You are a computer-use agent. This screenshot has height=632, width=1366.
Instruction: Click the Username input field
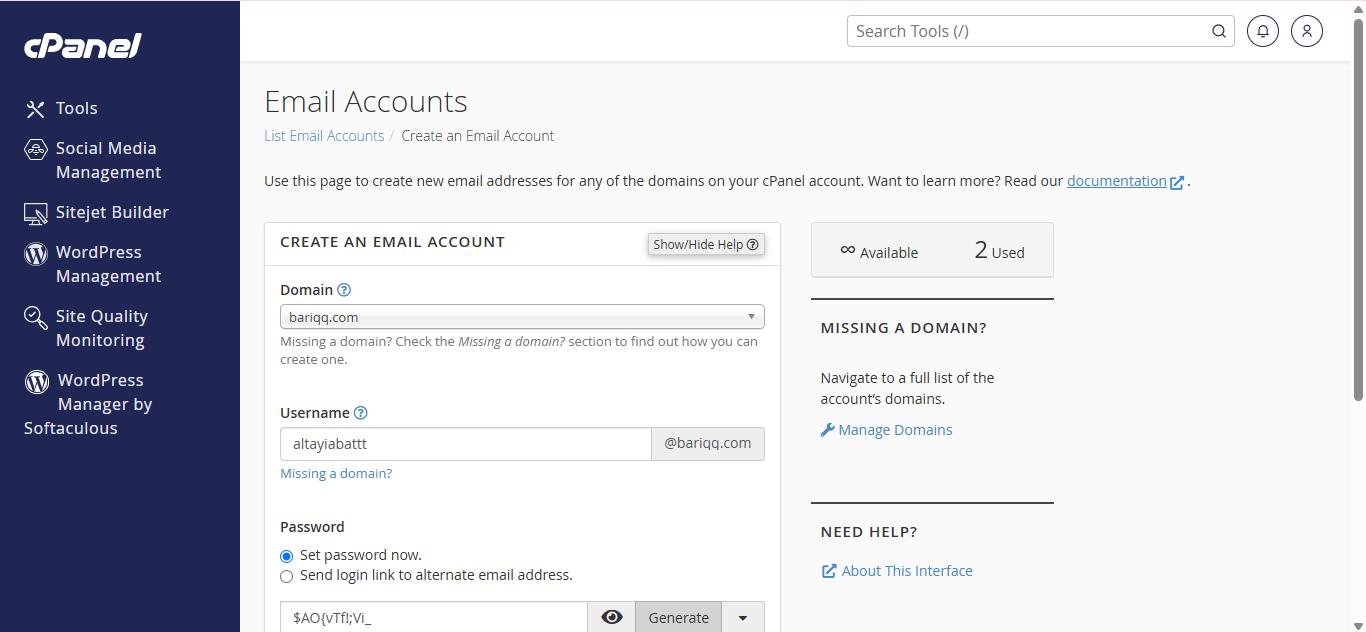[466, 444]
